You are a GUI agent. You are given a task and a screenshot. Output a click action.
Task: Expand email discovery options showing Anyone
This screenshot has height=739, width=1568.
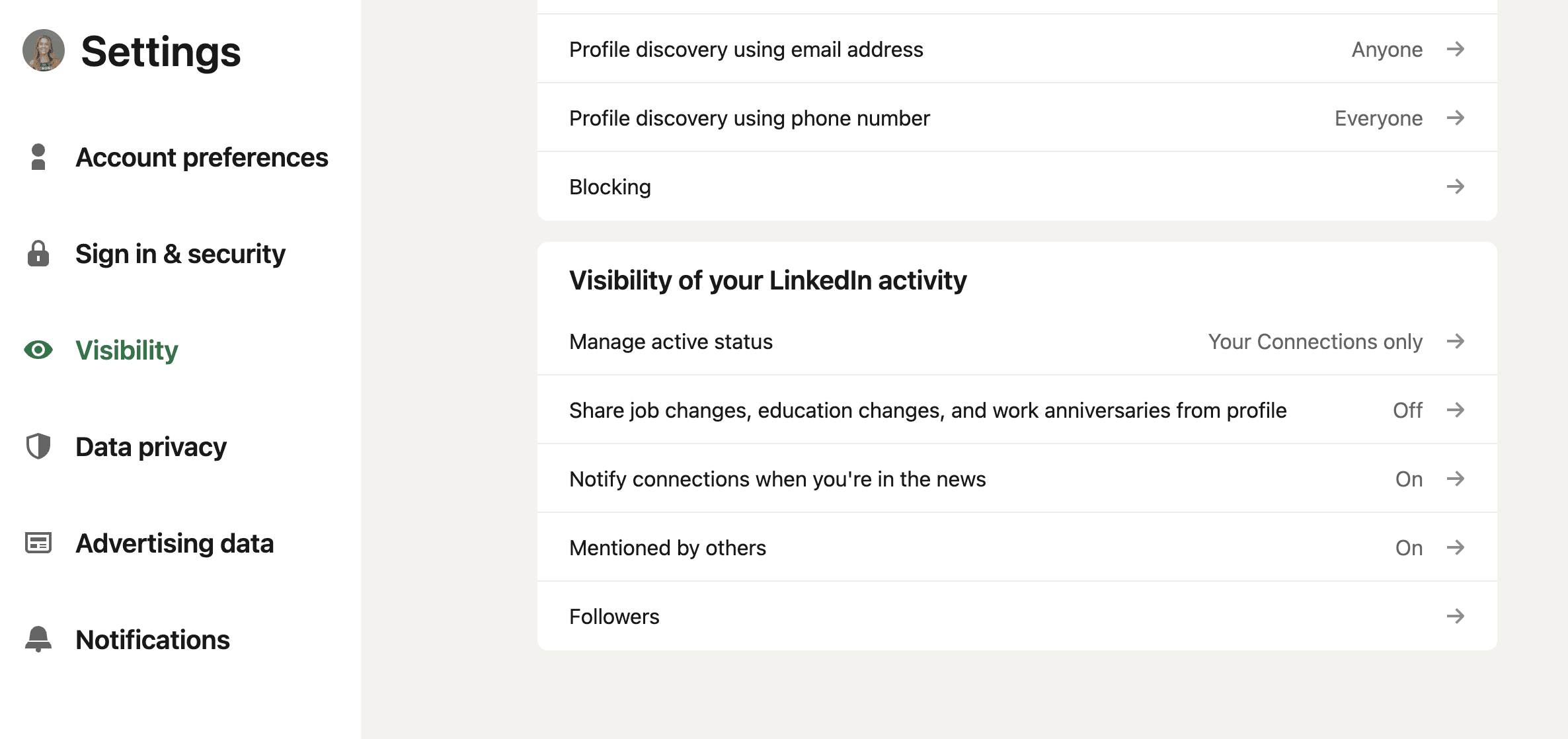tap(1387, 50)
